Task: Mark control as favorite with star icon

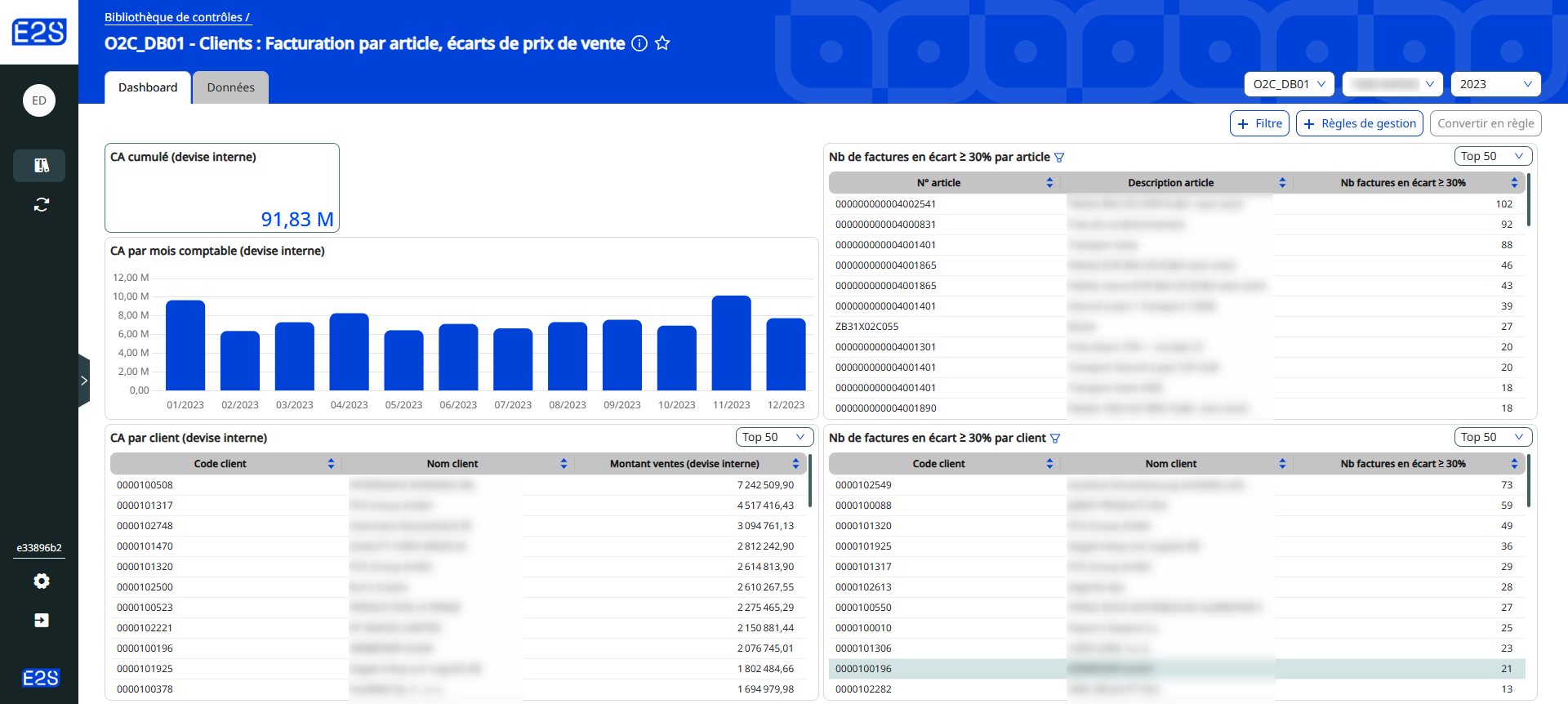Action: tap(662, 43)
